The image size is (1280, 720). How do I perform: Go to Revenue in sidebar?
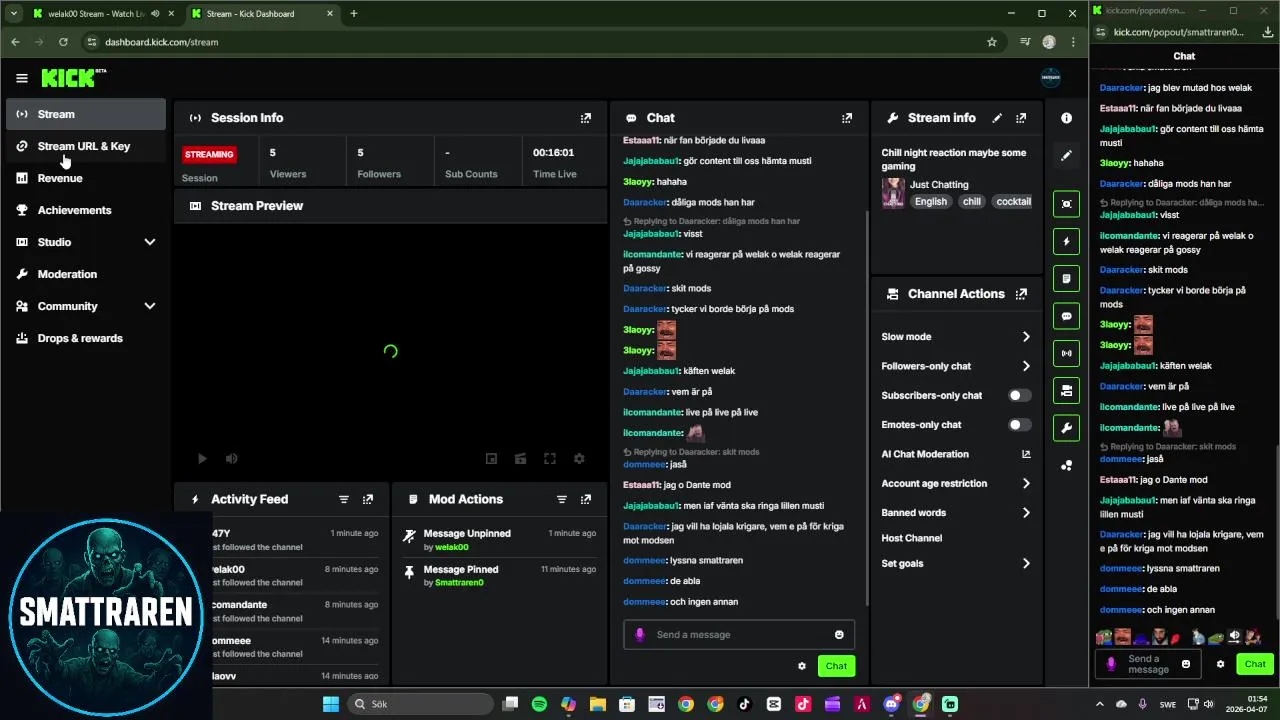tap(86, 178)
